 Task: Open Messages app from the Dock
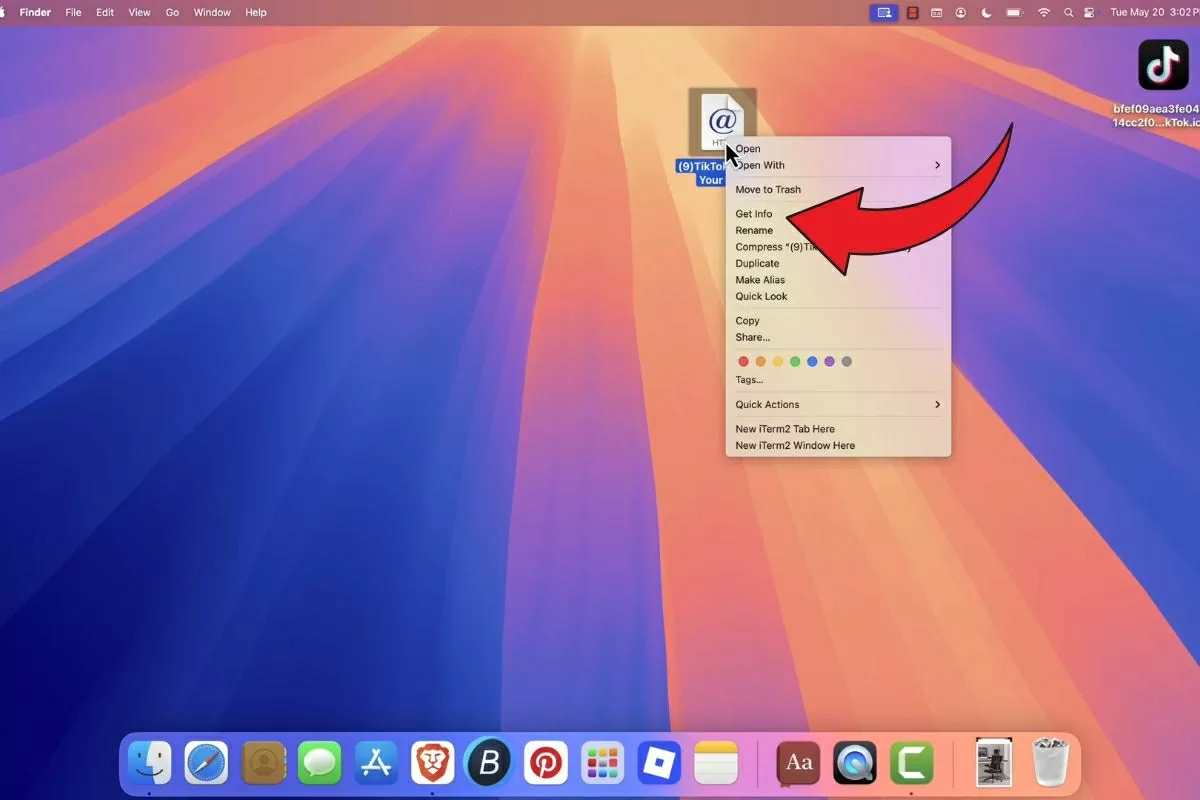click(319, 764)
